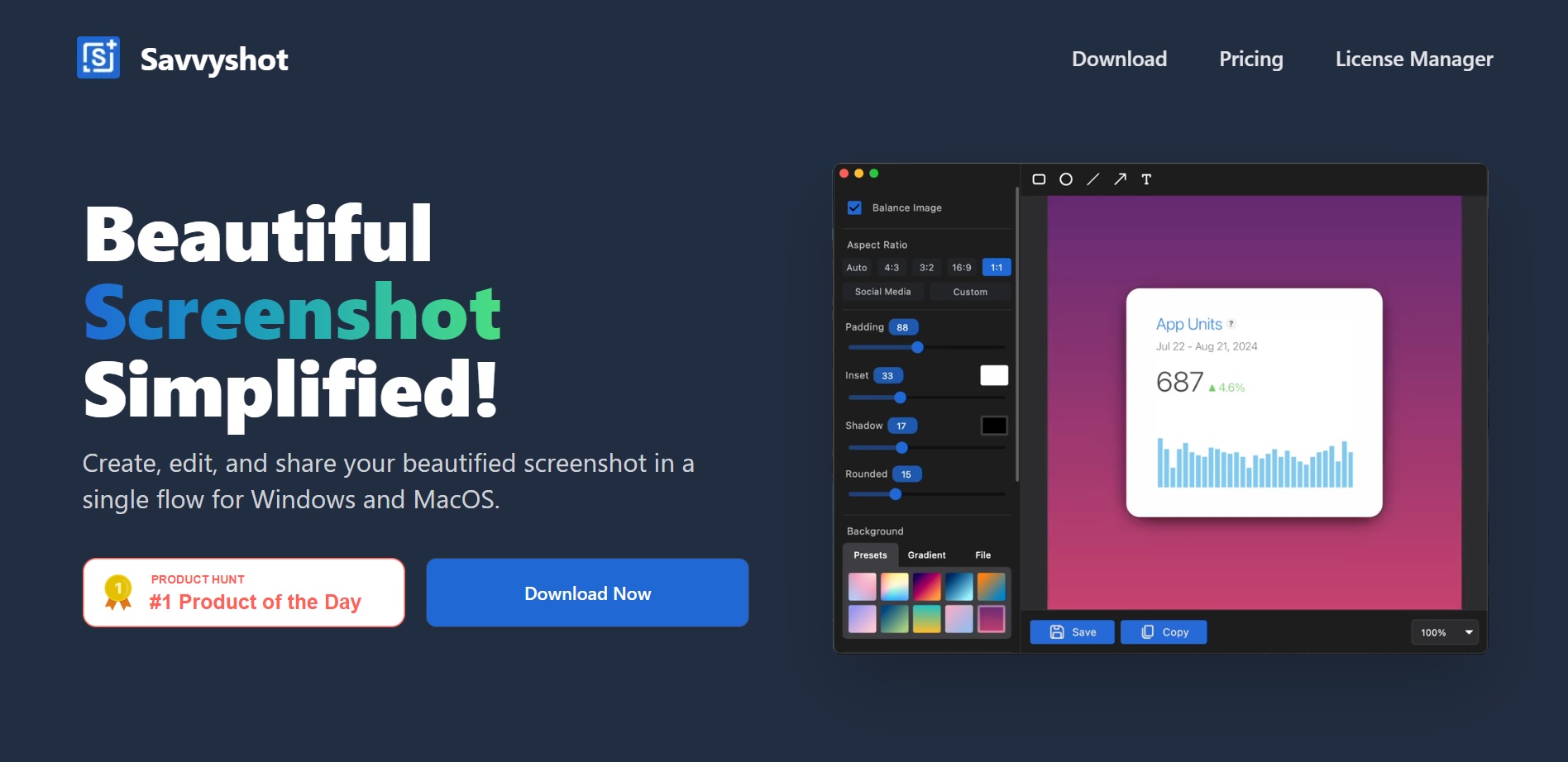Click the help icon beside App Units
The height and width of the screenshot is (762, 1568).
tap(1231, 324)
